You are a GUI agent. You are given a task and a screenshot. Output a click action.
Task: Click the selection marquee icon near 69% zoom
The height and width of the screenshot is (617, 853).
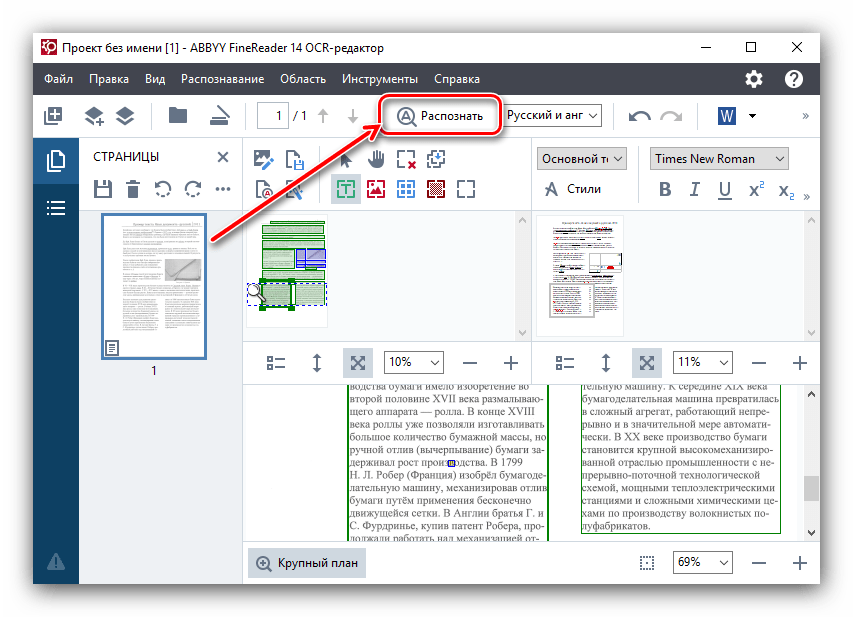(x=647, y=563)
